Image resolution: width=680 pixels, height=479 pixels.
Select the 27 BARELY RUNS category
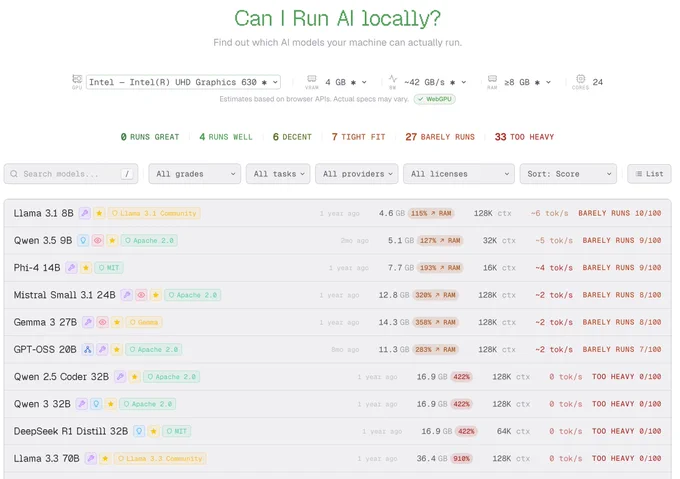(x=440, y=137)
